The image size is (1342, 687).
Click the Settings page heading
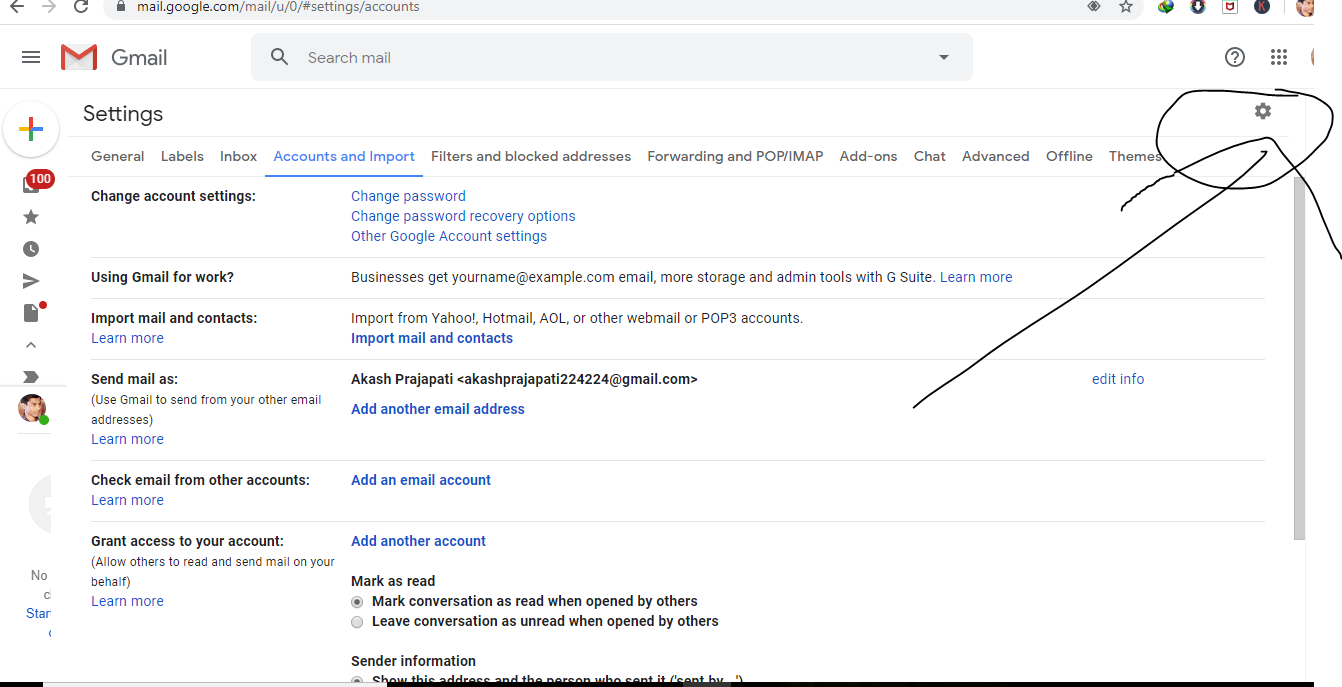tap(123, 114)
